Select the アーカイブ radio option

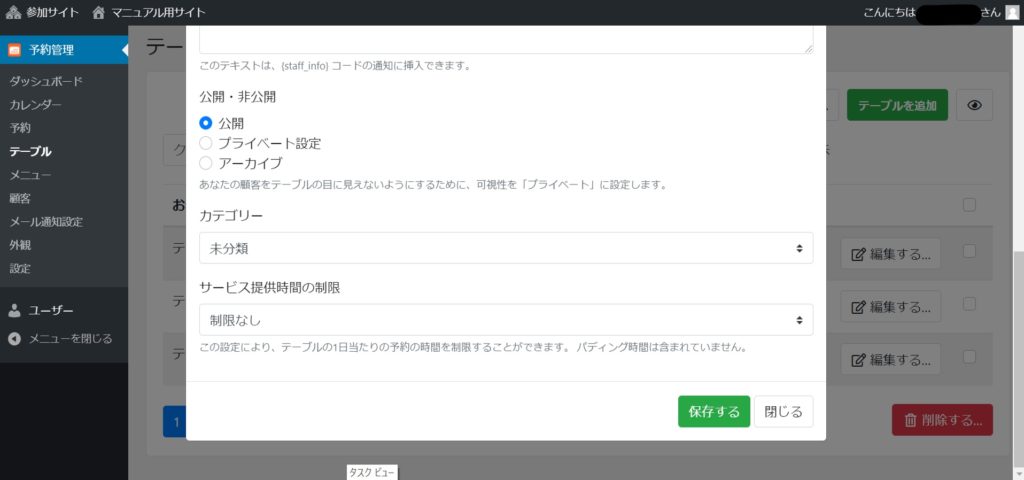coord(206,163)
